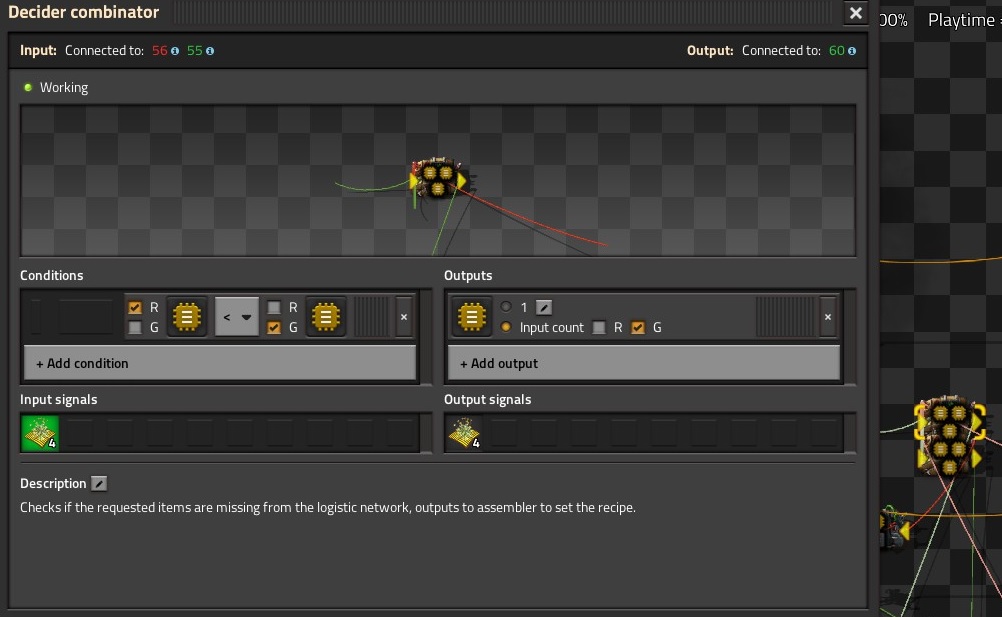1002x617 pixels.
Task: Click the Decider combinator title text
Action: point(84,12)
